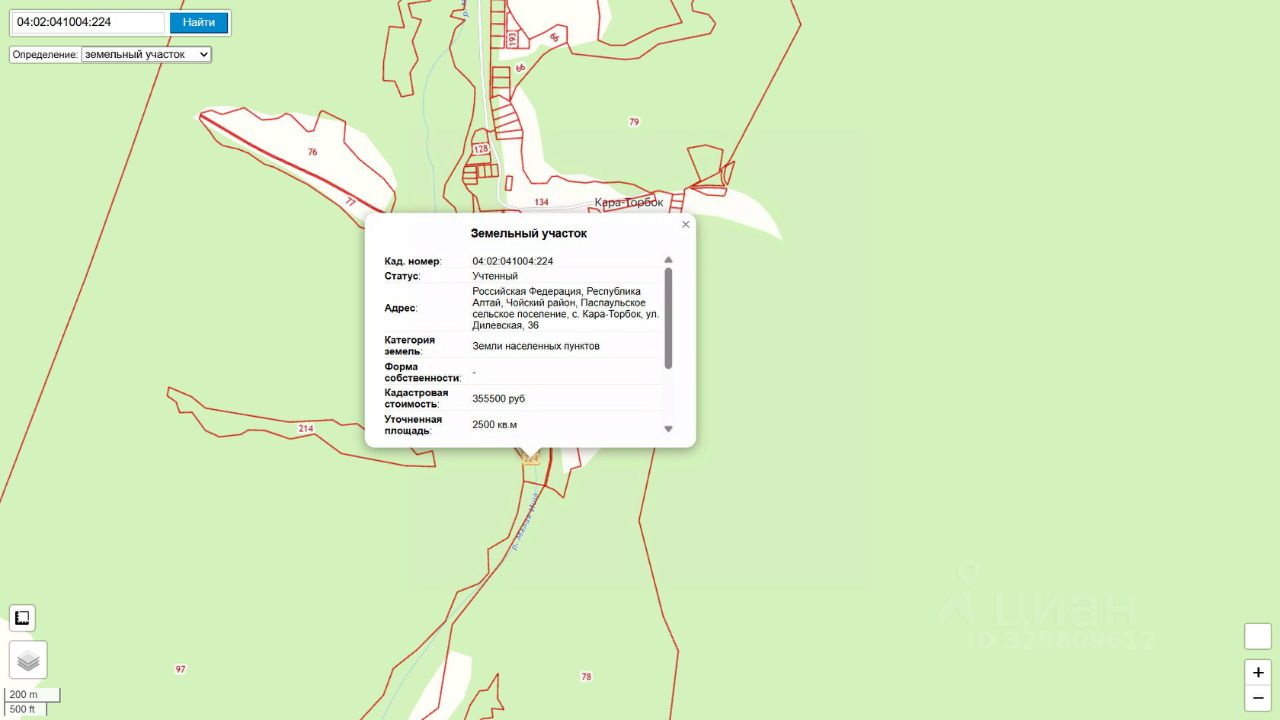Click parcel label 79 on map
The height and width of the screenshot is (720, 1280).
point(634,122)
